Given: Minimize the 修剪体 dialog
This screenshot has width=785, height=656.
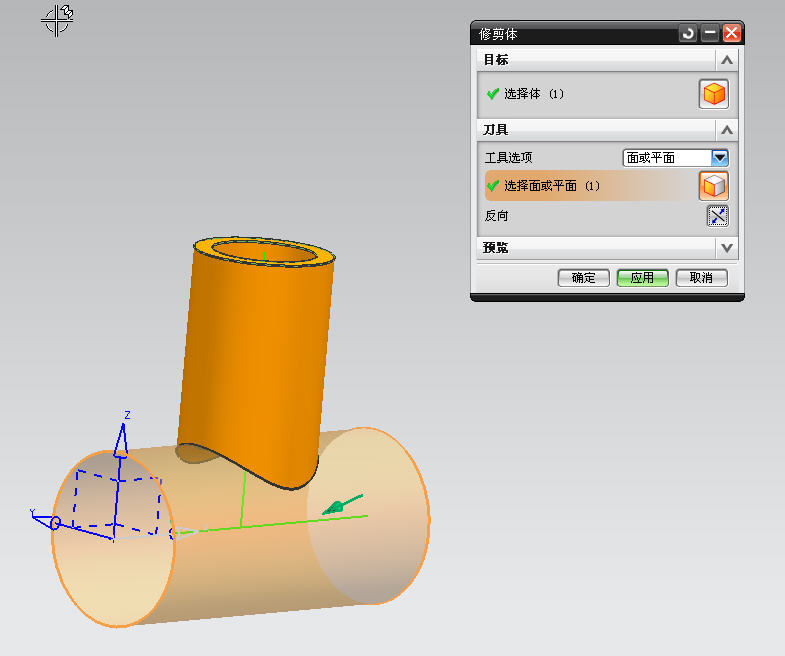Looking at the screenshot, I should pyautogui.click(x=709, y=34).
